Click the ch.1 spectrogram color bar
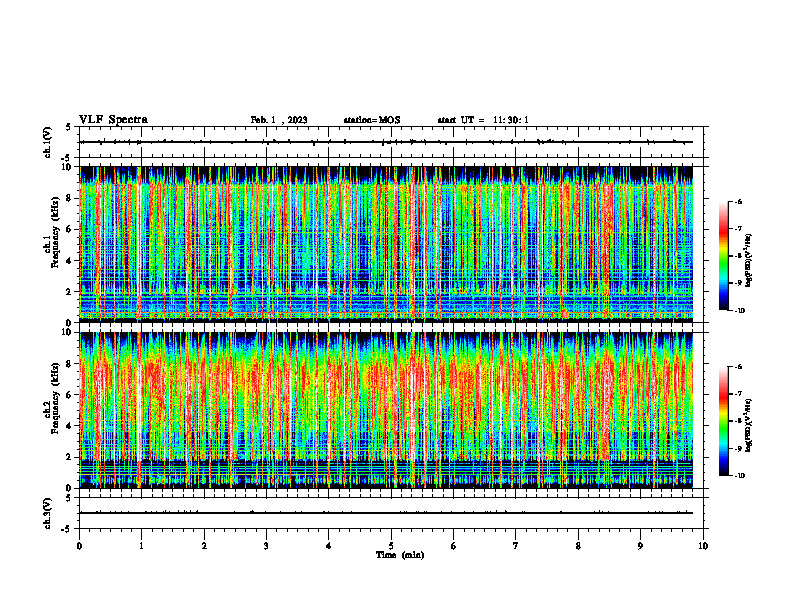Screen dimensions: 792x612 (x=723, y=256)
